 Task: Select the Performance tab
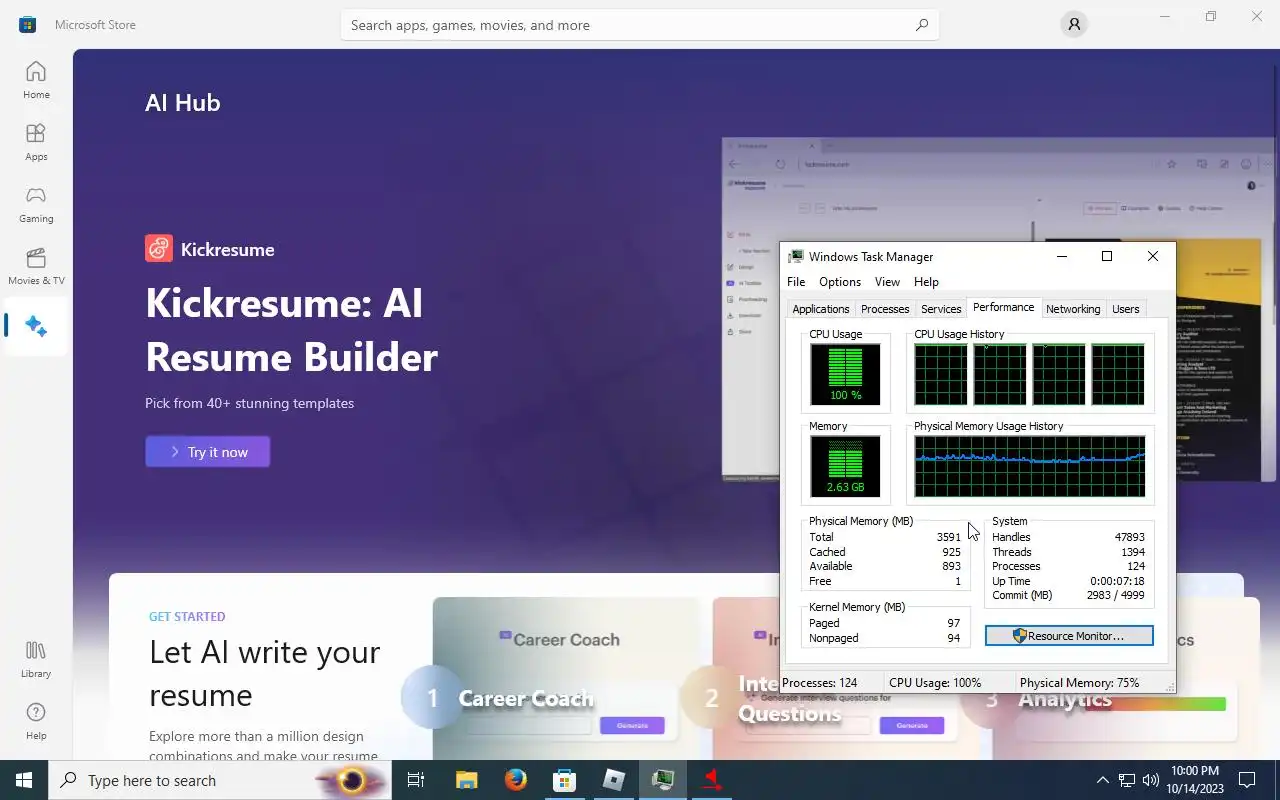click(1004, 308)
